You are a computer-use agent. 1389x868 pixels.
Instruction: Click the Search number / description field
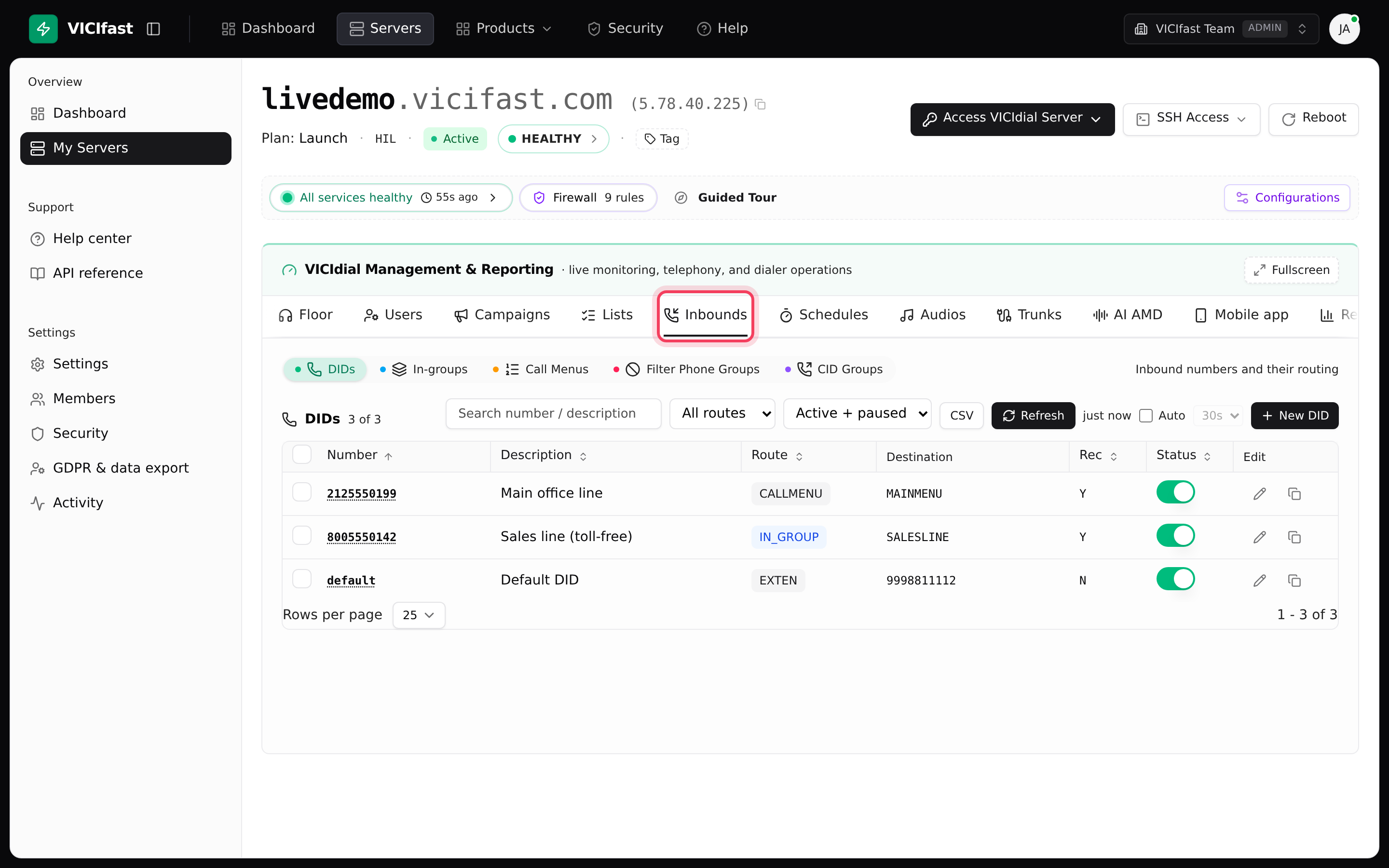(553, 413)
